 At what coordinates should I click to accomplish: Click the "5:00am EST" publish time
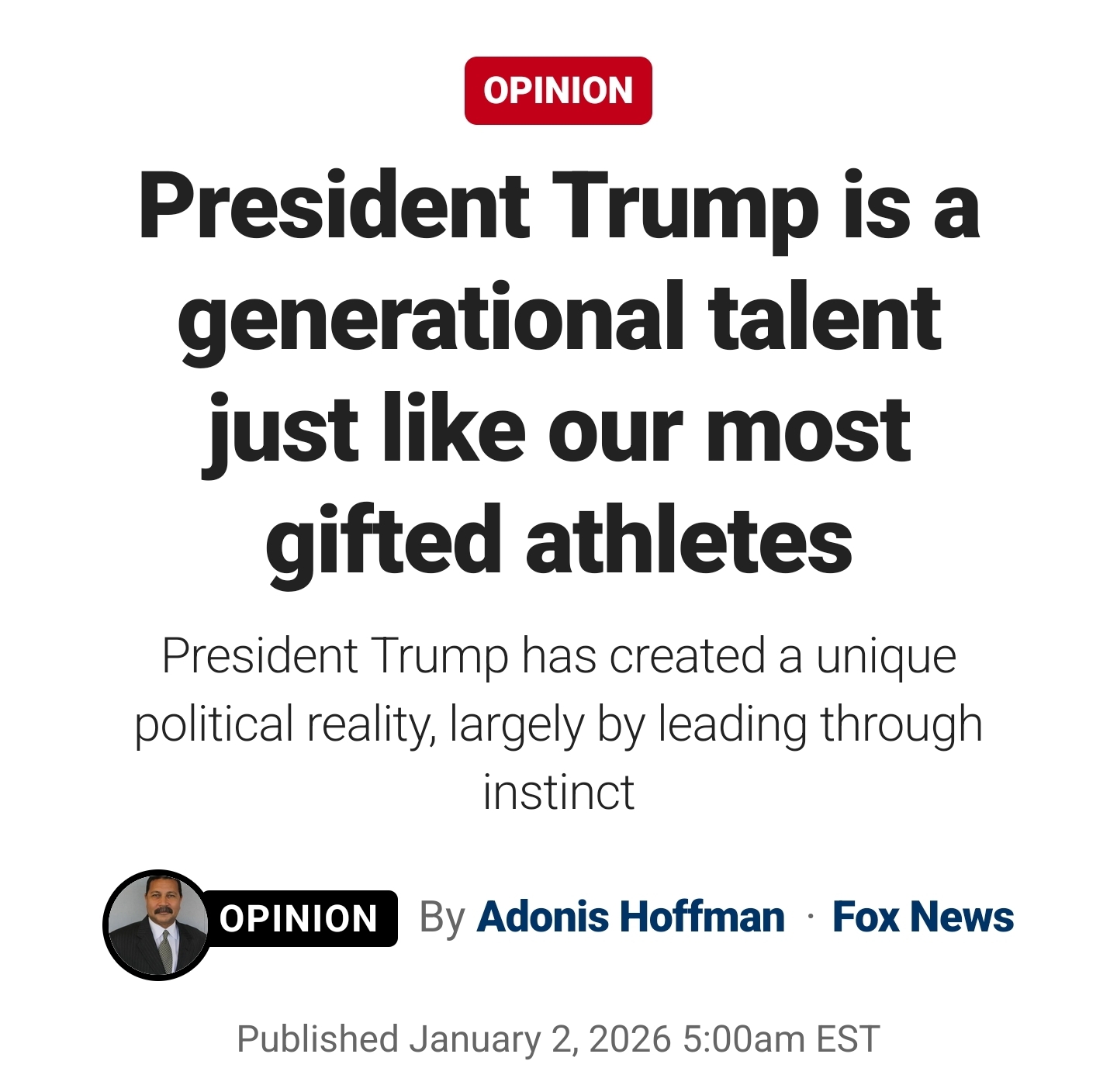point(781,1039)
